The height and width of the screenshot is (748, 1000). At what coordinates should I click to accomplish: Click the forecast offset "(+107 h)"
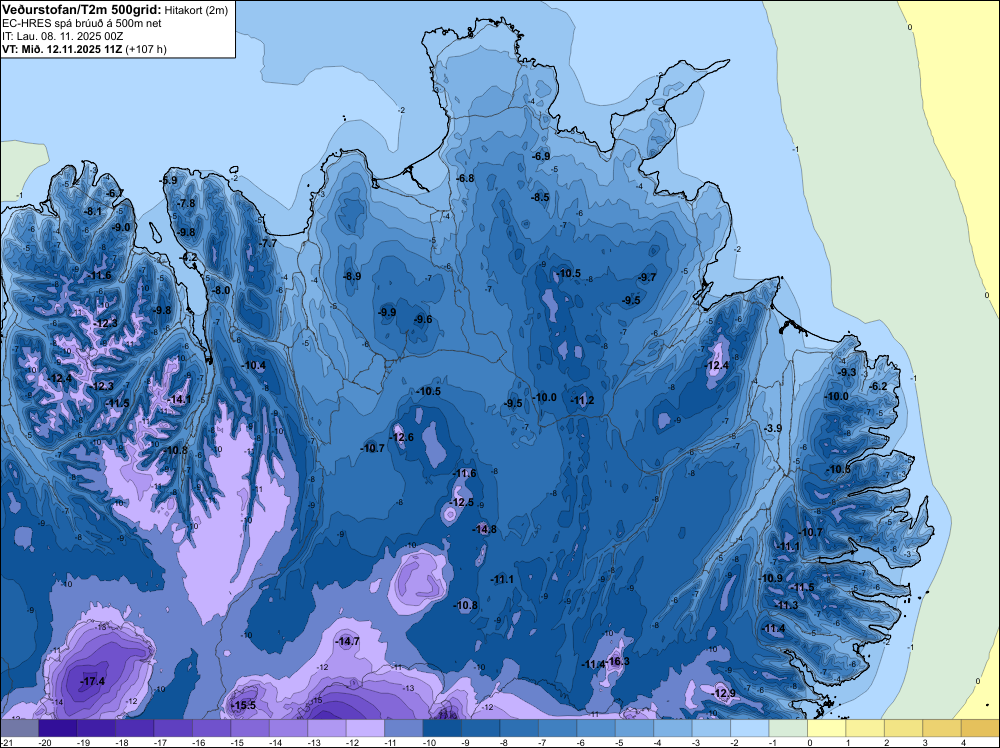pyautogui.click(x=146, y=49)
